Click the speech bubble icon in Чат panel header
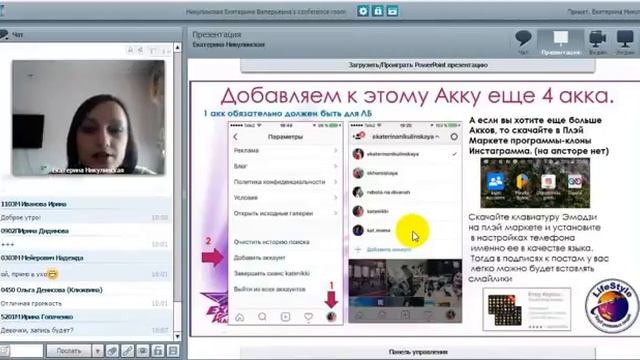The image size is (640, 360). tap(4, 34)
